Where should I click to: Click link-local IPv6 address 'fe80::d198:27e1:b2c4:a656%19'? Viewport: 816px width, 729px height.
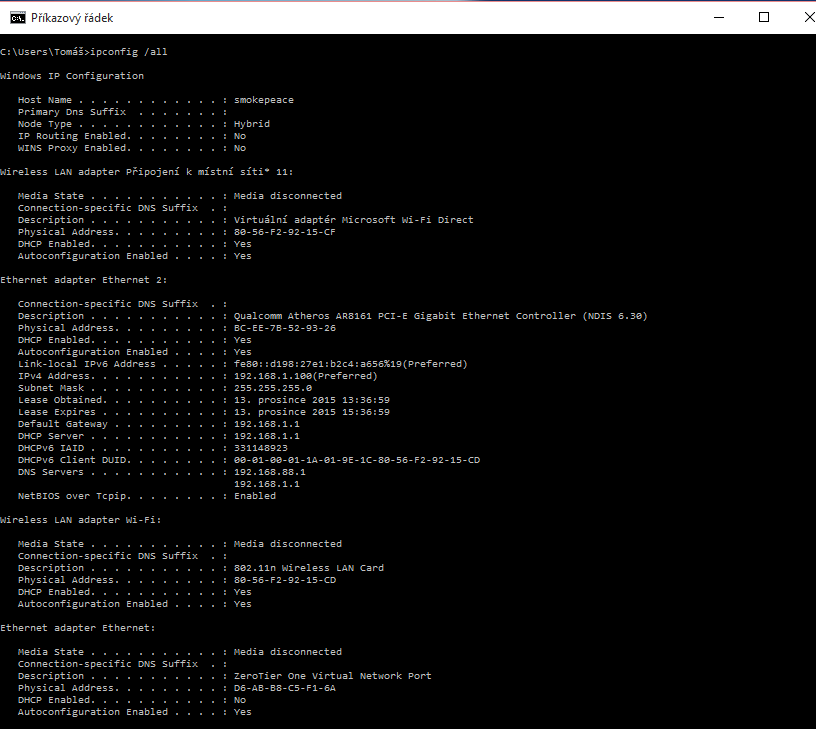pyautogui.click(x=318, y=364)
